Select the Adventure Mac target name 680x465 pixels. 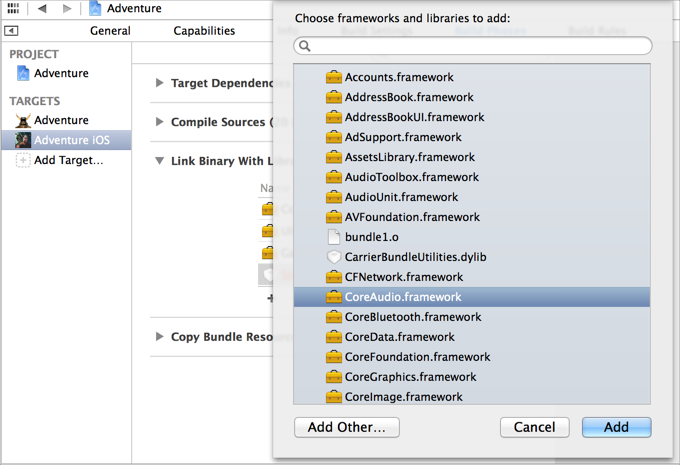click(x=61, y=120)
